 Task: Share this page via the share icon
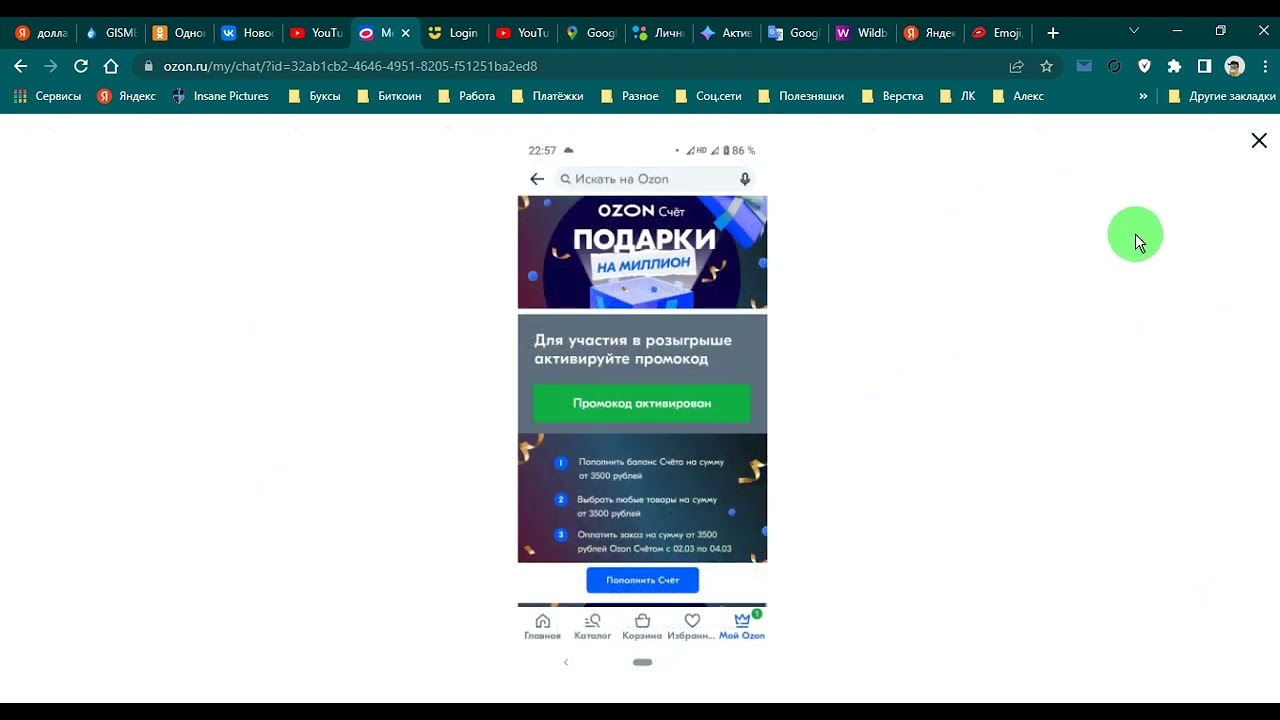(x=1016, y=66)
